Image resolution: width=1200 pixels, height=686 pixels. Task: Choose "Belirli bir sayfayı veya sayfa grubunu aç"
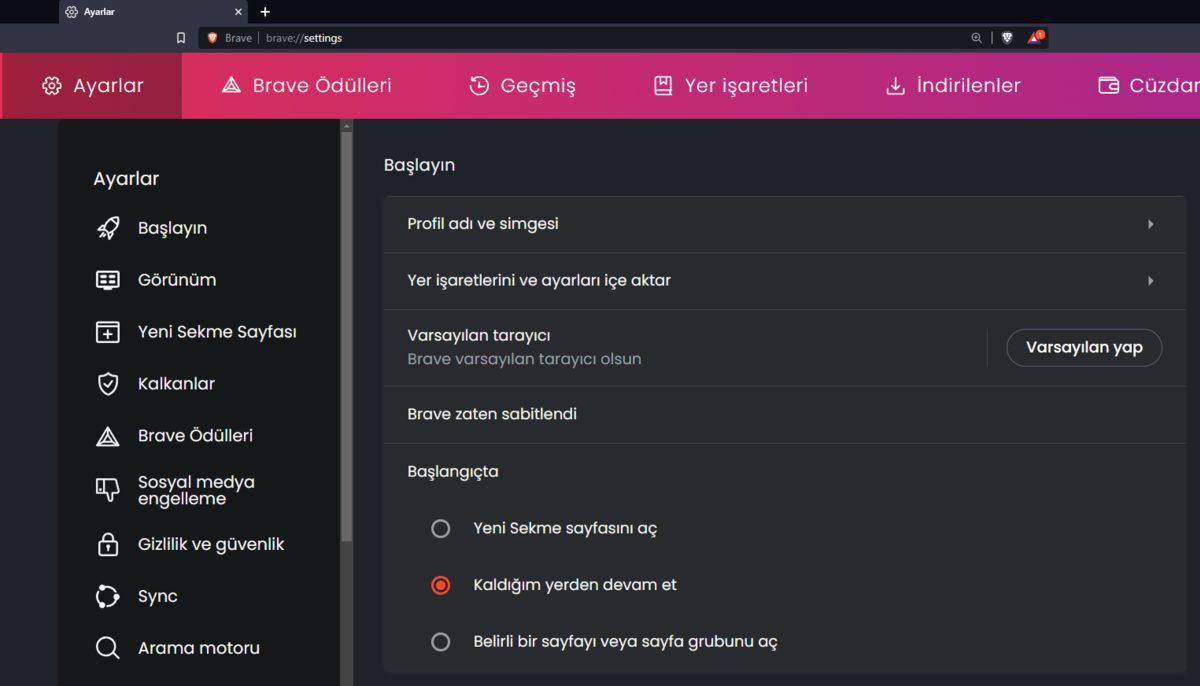[441, 642]
